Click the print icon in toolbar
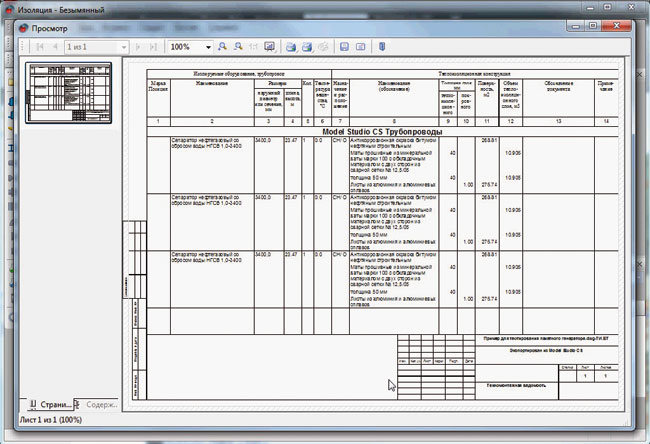 [x=290, y=47]
